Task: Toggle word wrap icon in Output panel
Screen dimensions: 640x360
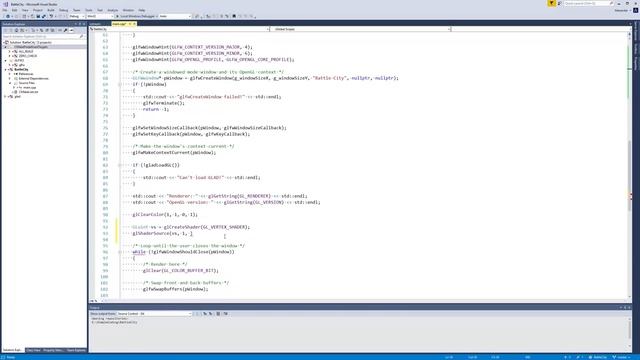Action: click(x=225, y=314)
